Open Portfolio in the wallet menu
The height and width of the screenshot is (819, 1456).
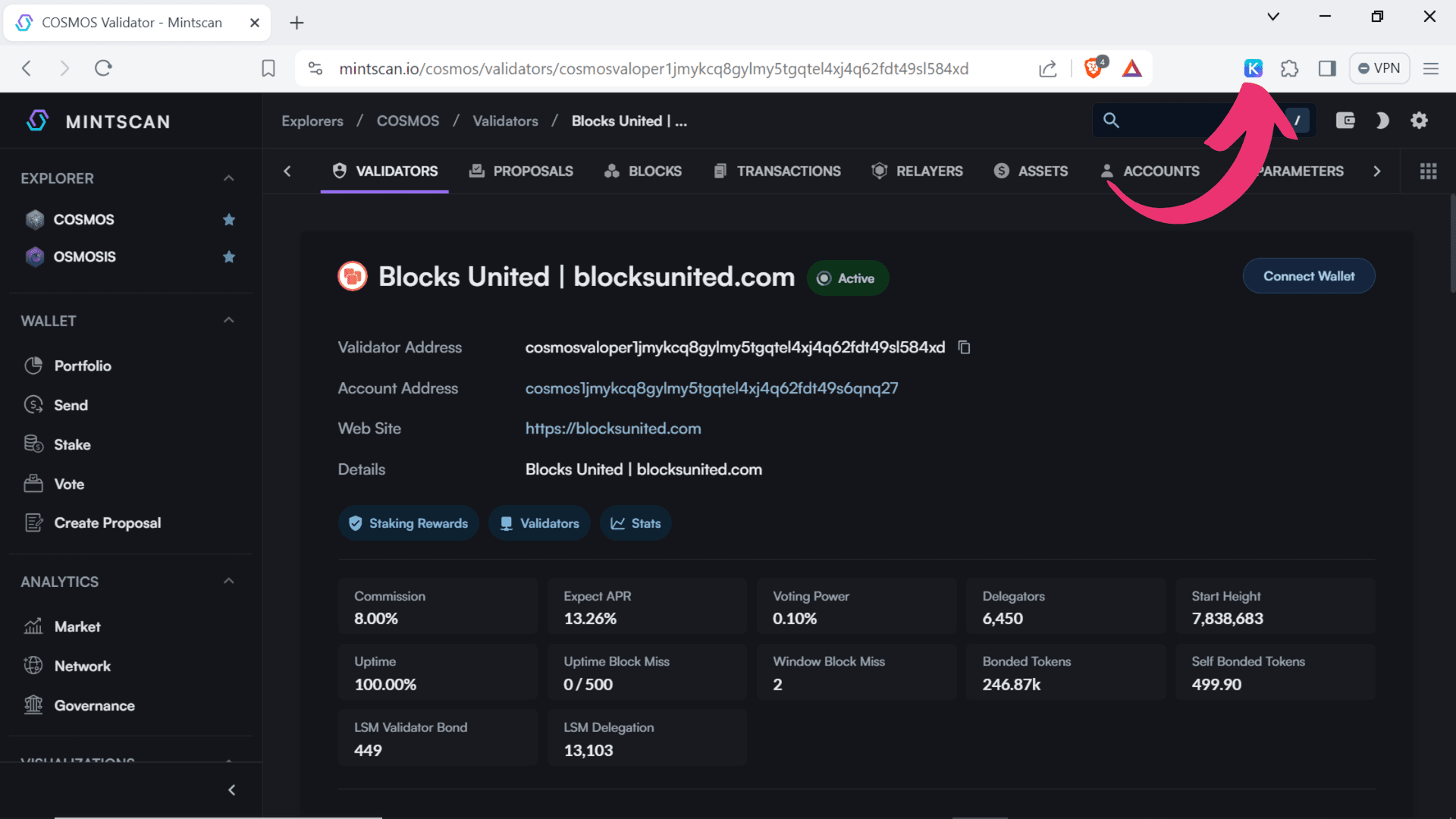click(83, 366)
